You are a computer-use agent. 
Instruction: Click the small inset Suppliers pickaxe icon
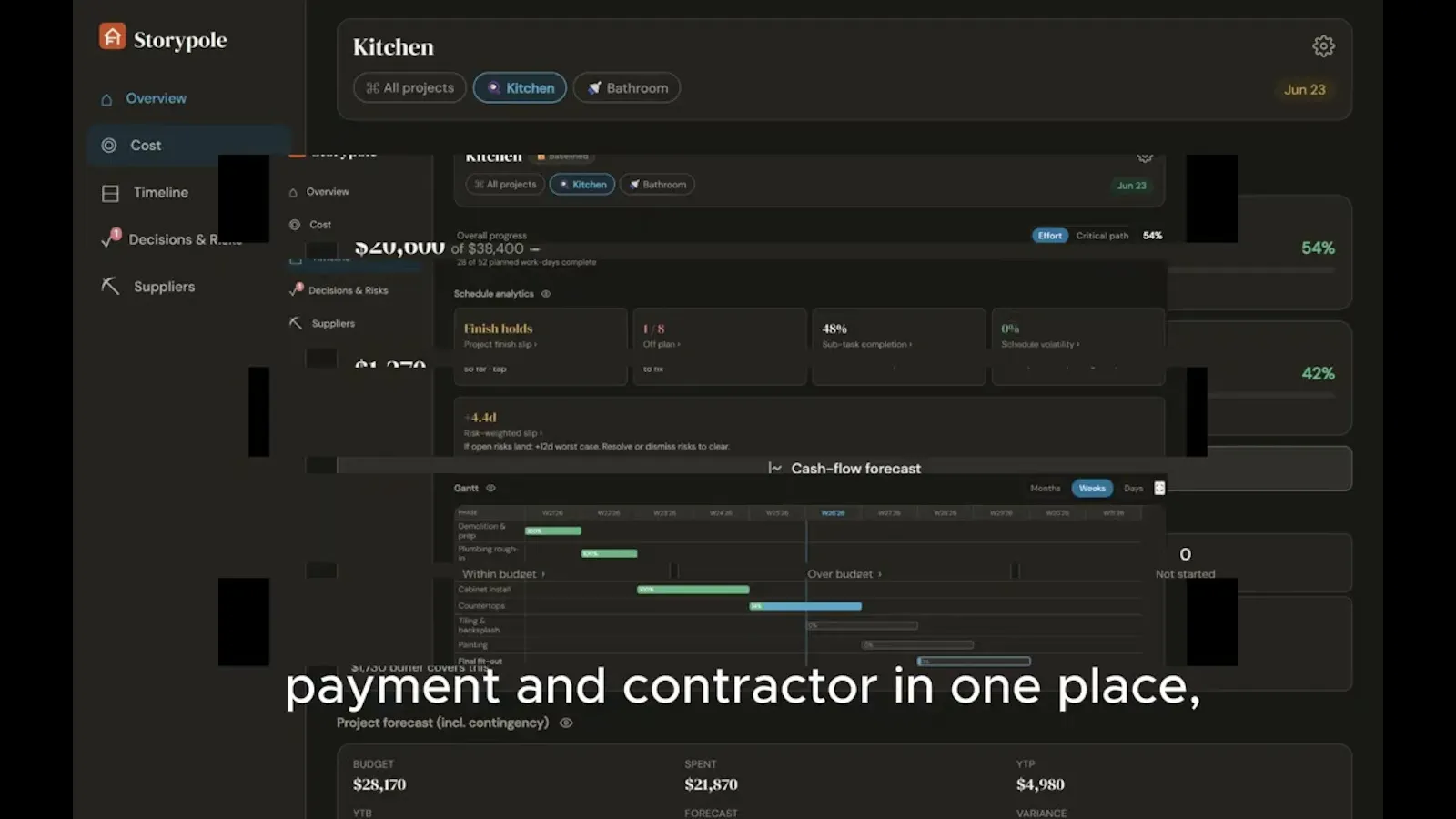[295, 323]
